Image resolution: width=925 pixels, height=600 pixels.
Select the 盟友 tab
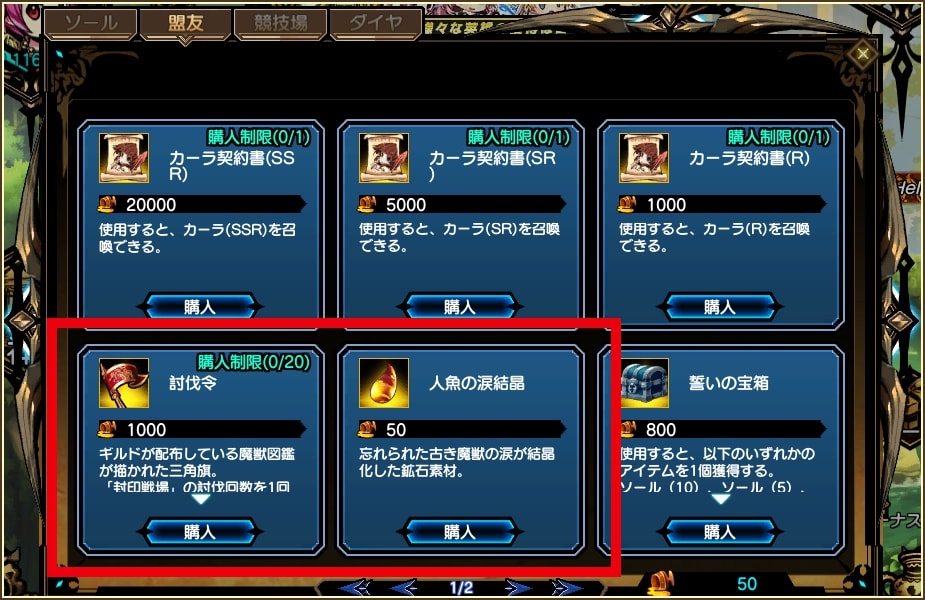[185, 24]
